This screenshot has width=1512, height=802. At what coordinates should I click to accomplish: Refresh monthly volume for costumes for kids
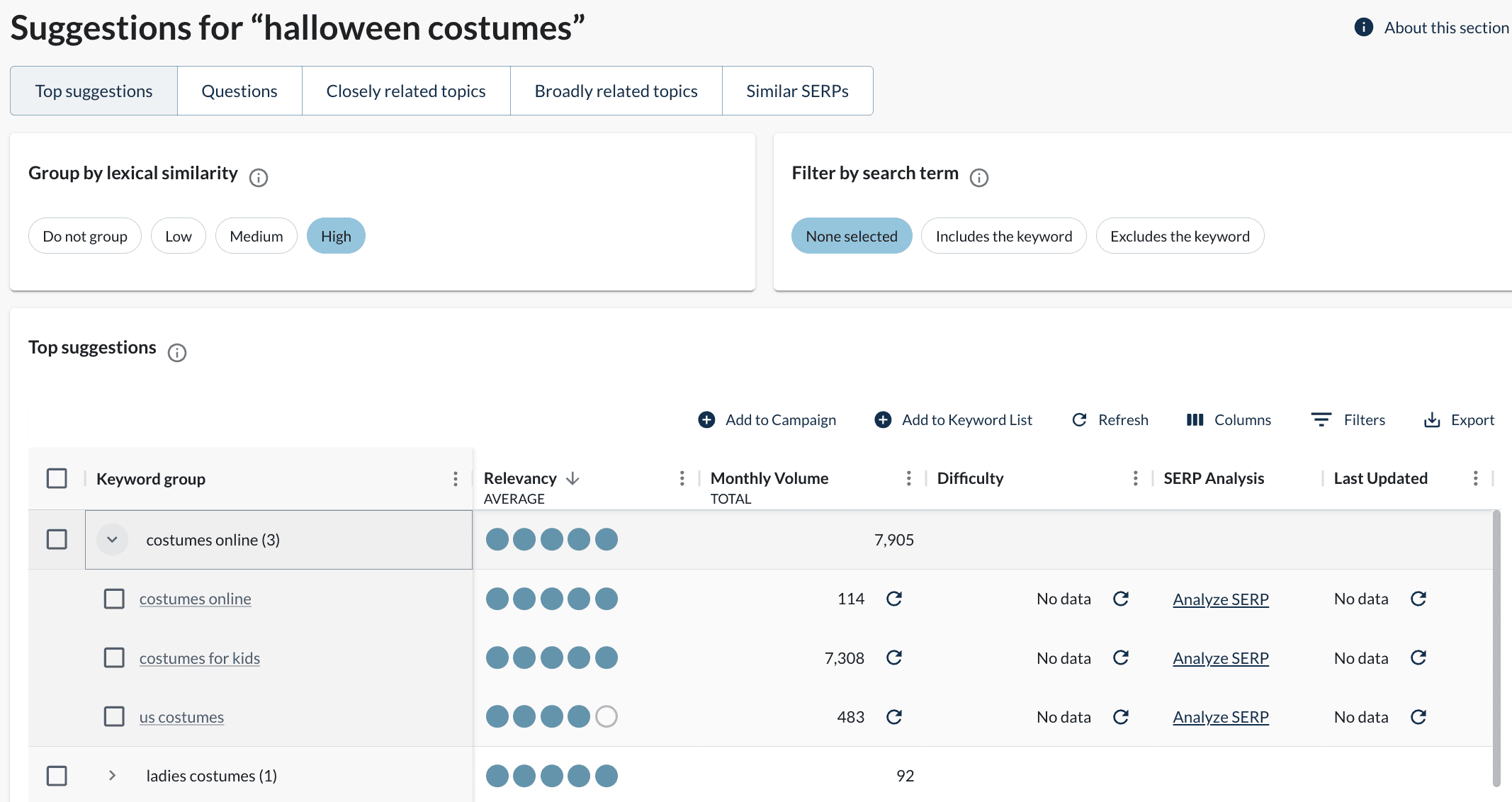(894, 658)
